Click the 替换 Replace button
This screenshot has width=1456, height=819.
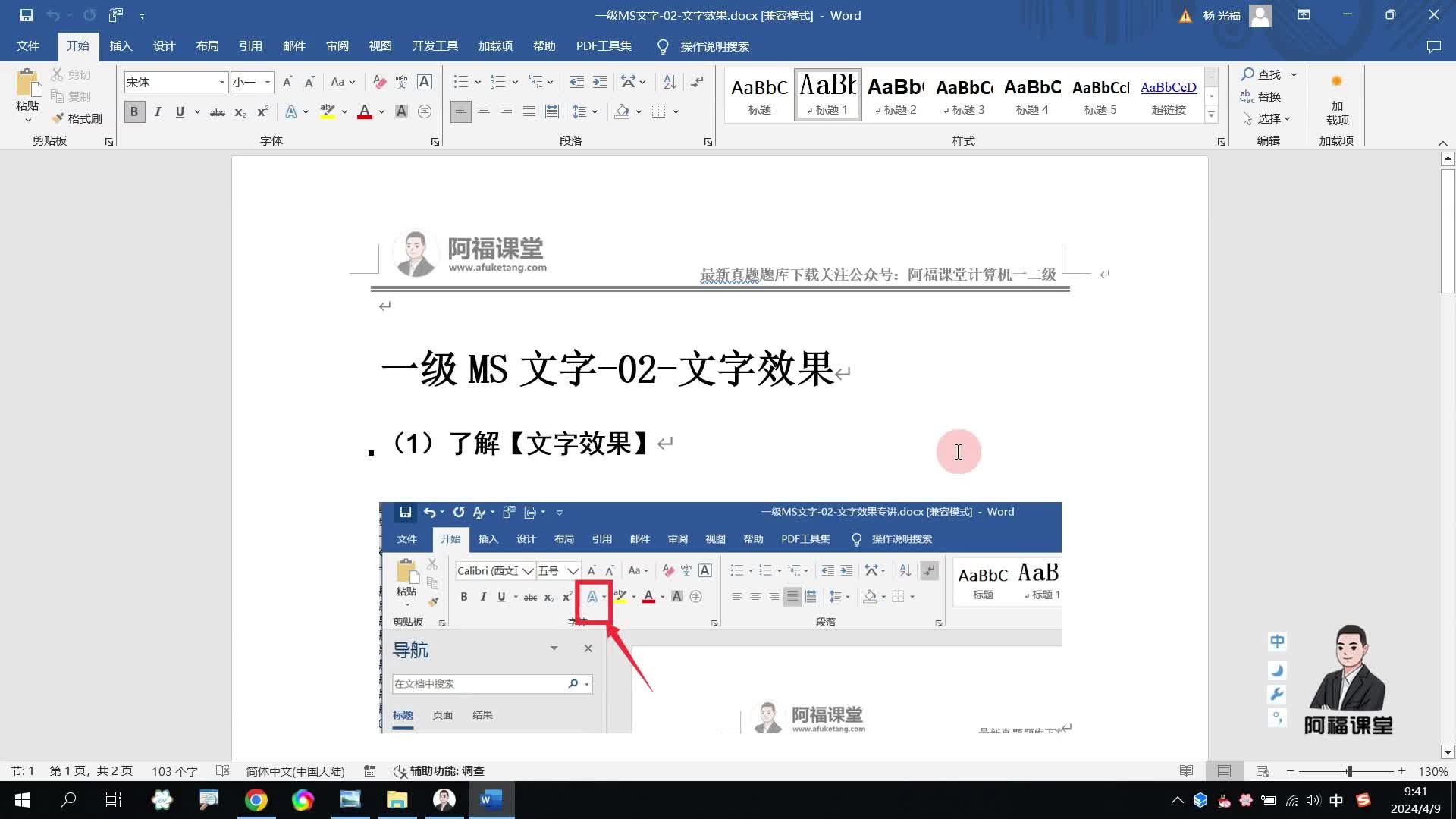(x=1261, y=96)
